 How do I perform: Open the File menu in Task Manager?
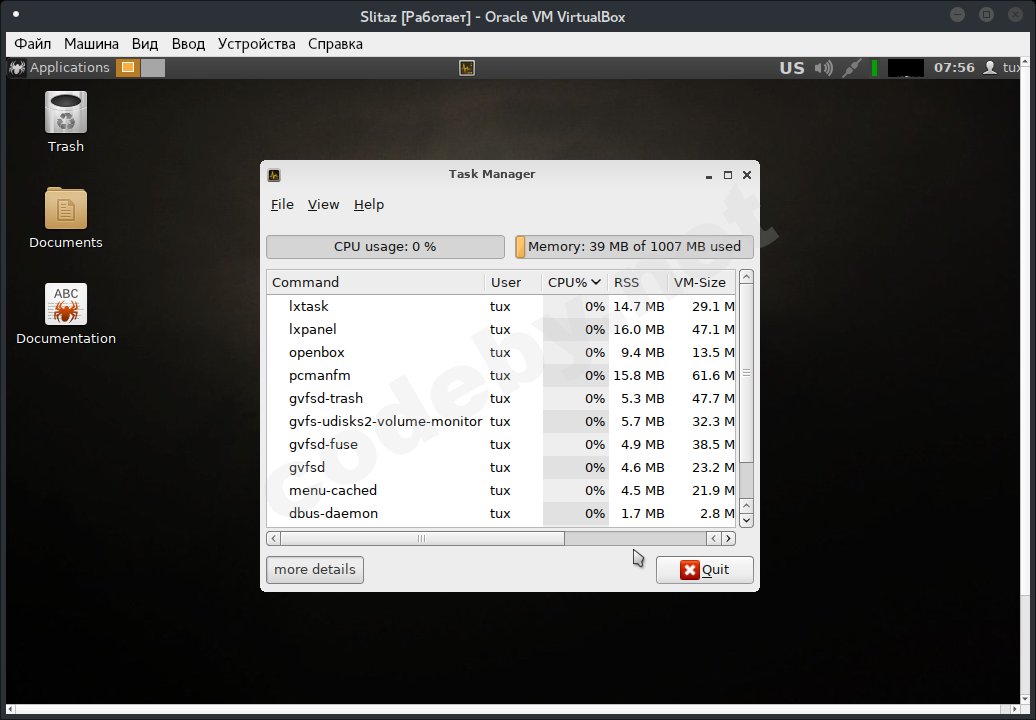[282, 205]
